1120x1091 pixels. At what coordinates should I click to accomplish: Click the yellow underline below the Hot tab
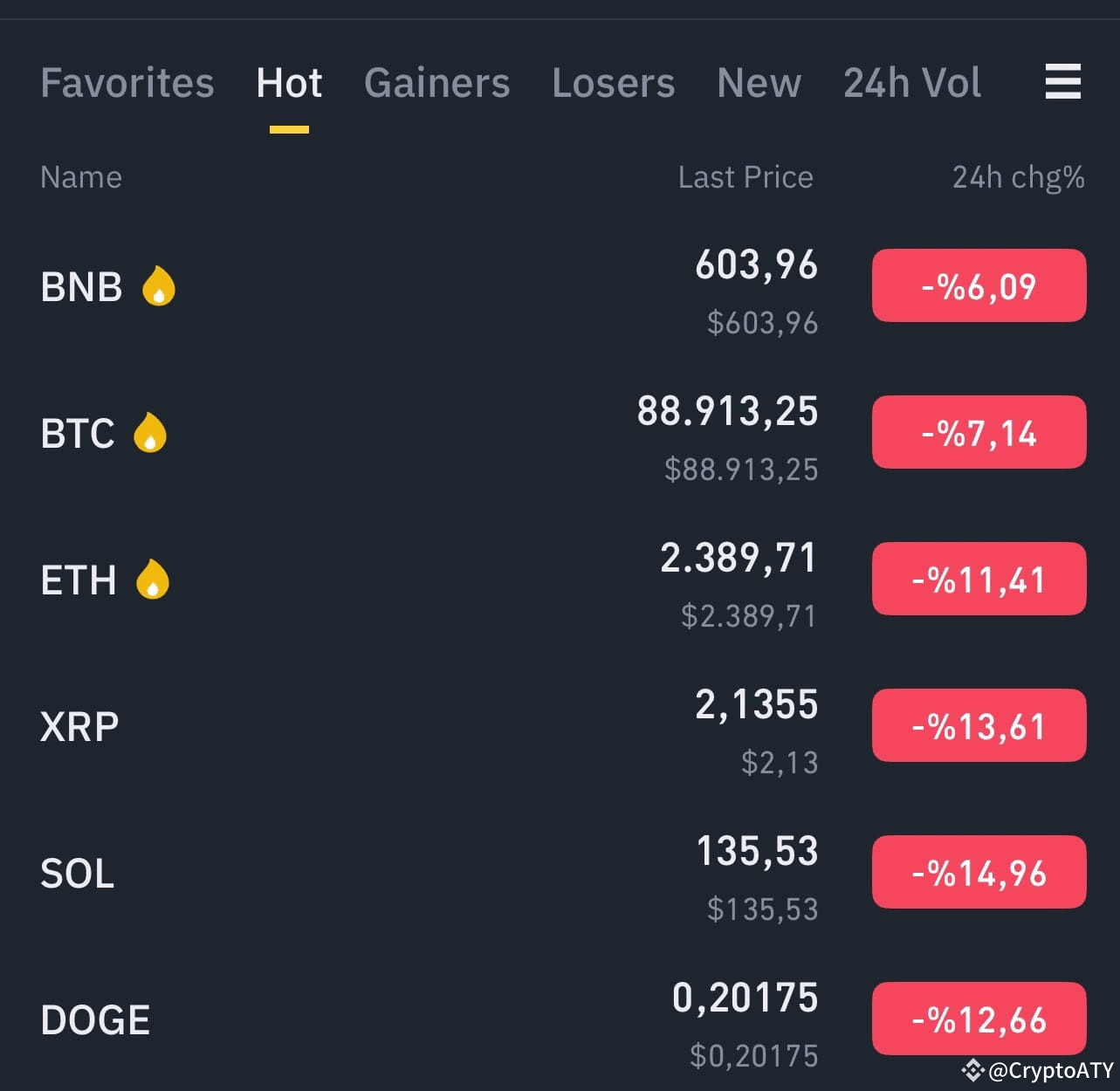pos(289,127)
